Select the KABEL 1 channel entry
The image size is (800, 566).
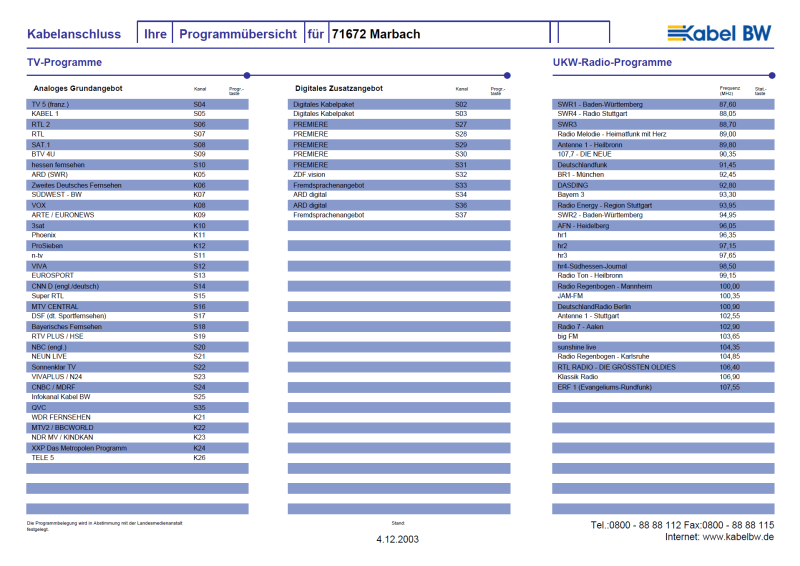pos(45,114)
